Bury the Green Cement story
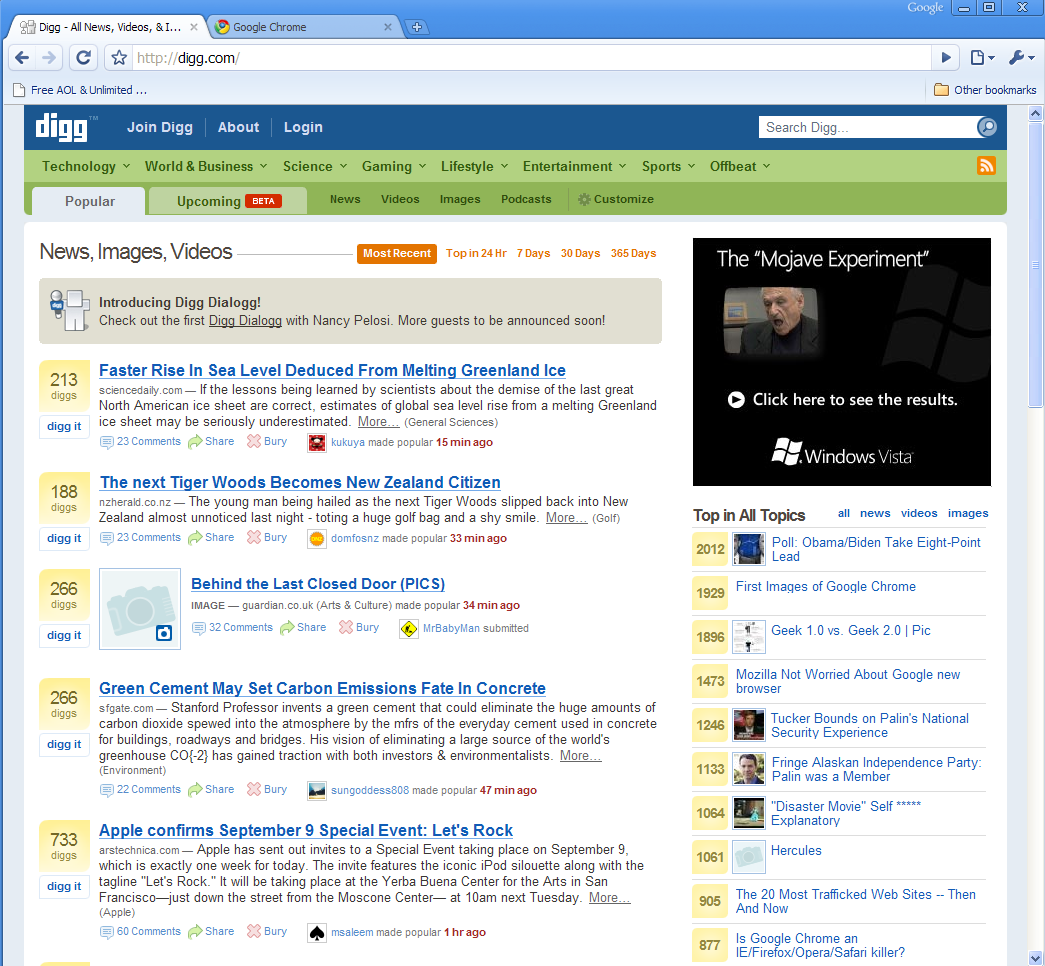This screenshot has height=966, width=1045. coord(267,789)
